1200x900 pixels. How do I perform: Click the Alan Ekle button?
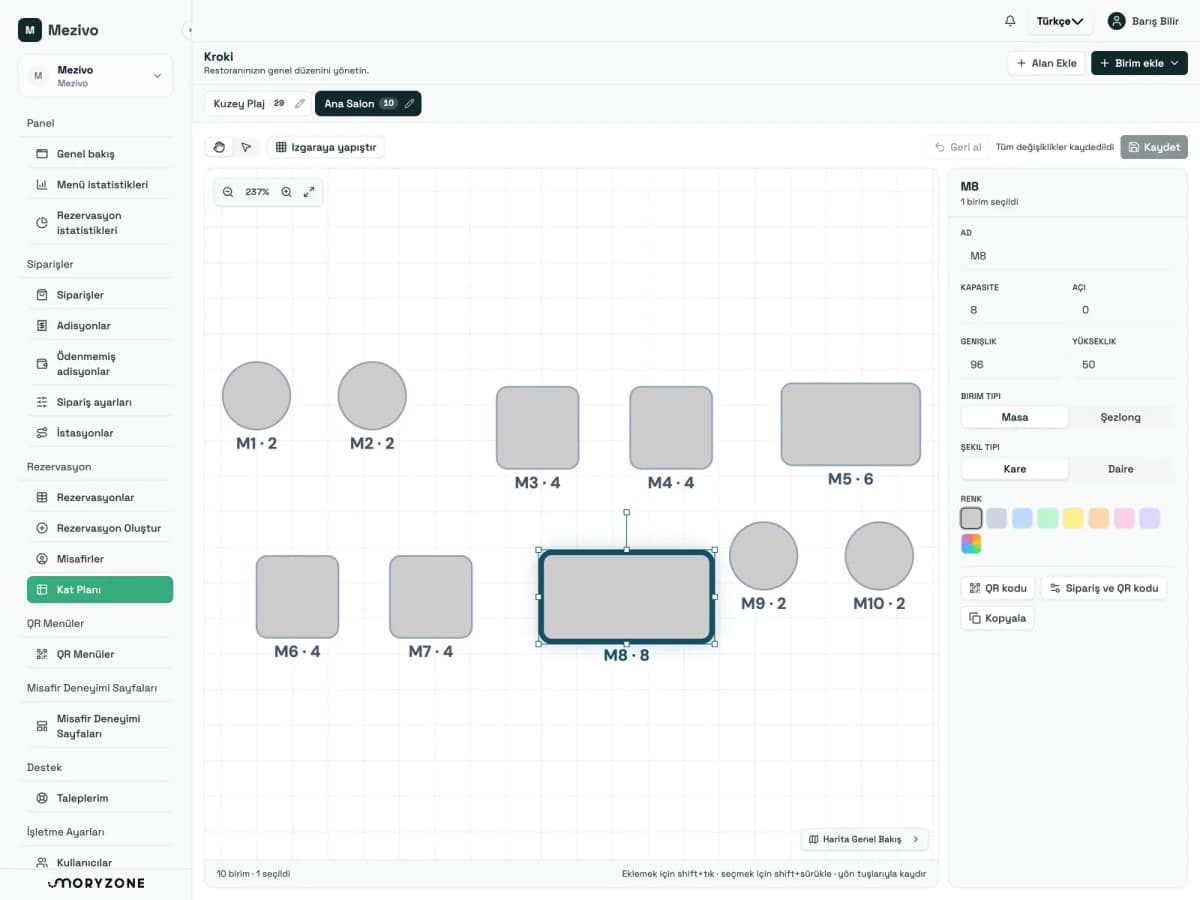(x=1046, y=63)
